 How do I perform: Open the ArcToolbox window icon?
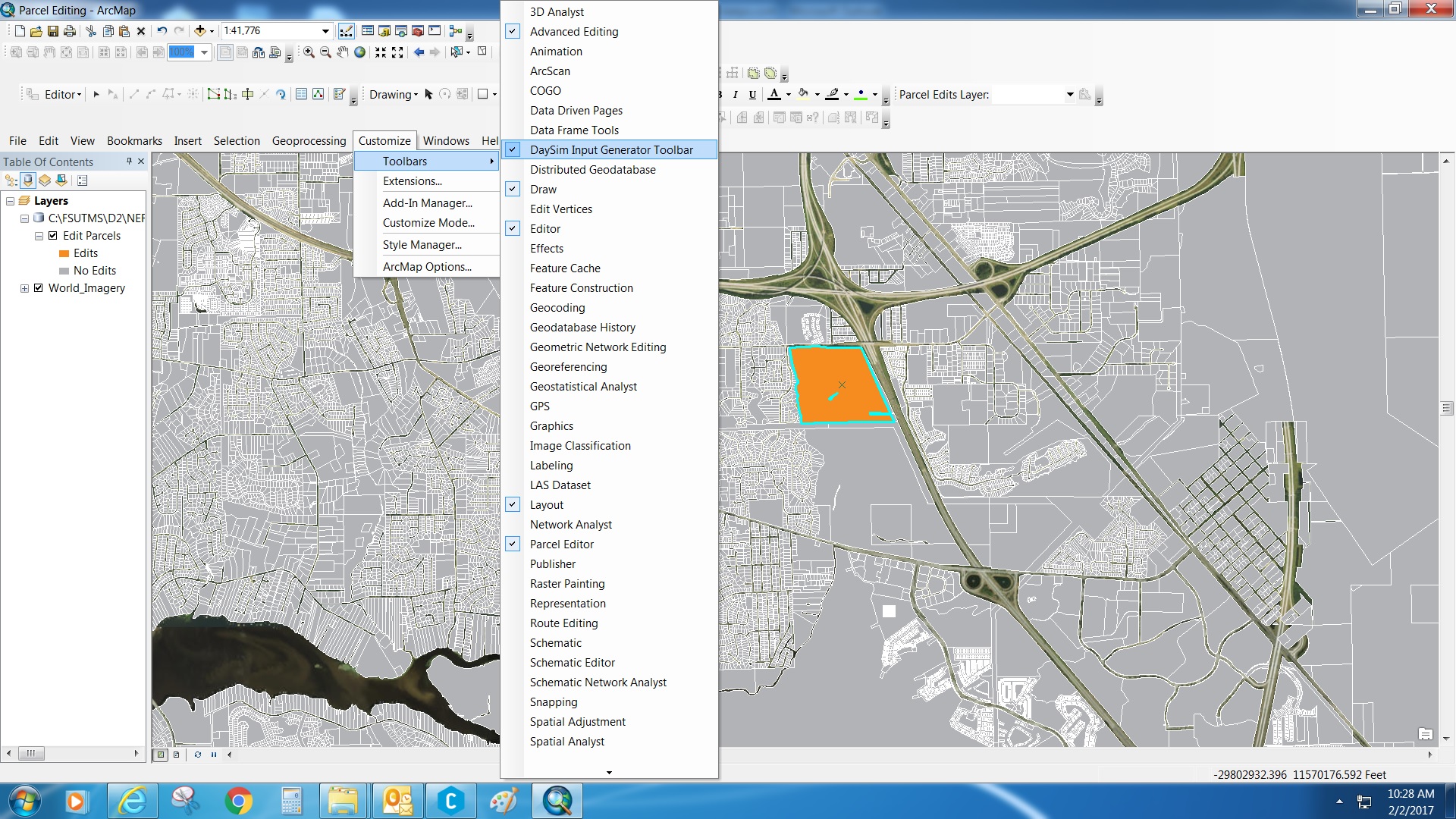tap(418, 31)
